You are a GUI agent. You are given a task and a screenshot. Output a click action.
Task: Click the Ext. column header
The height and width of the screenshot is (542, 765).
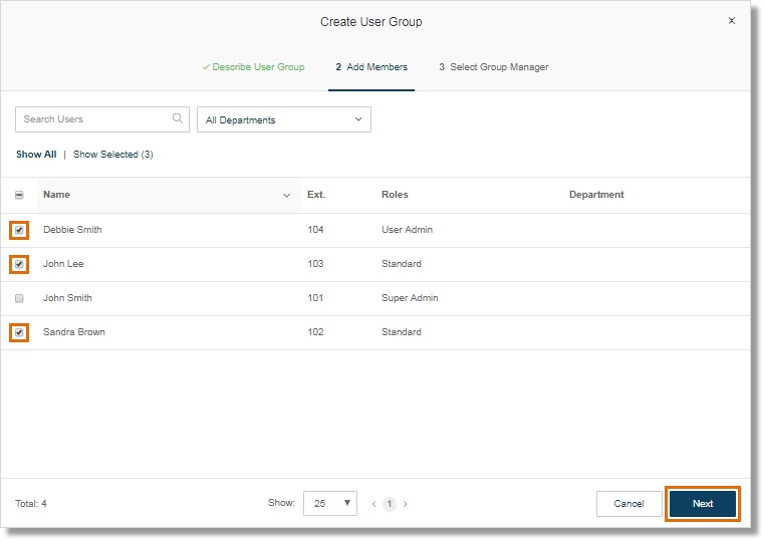click(x=316, y=195)
